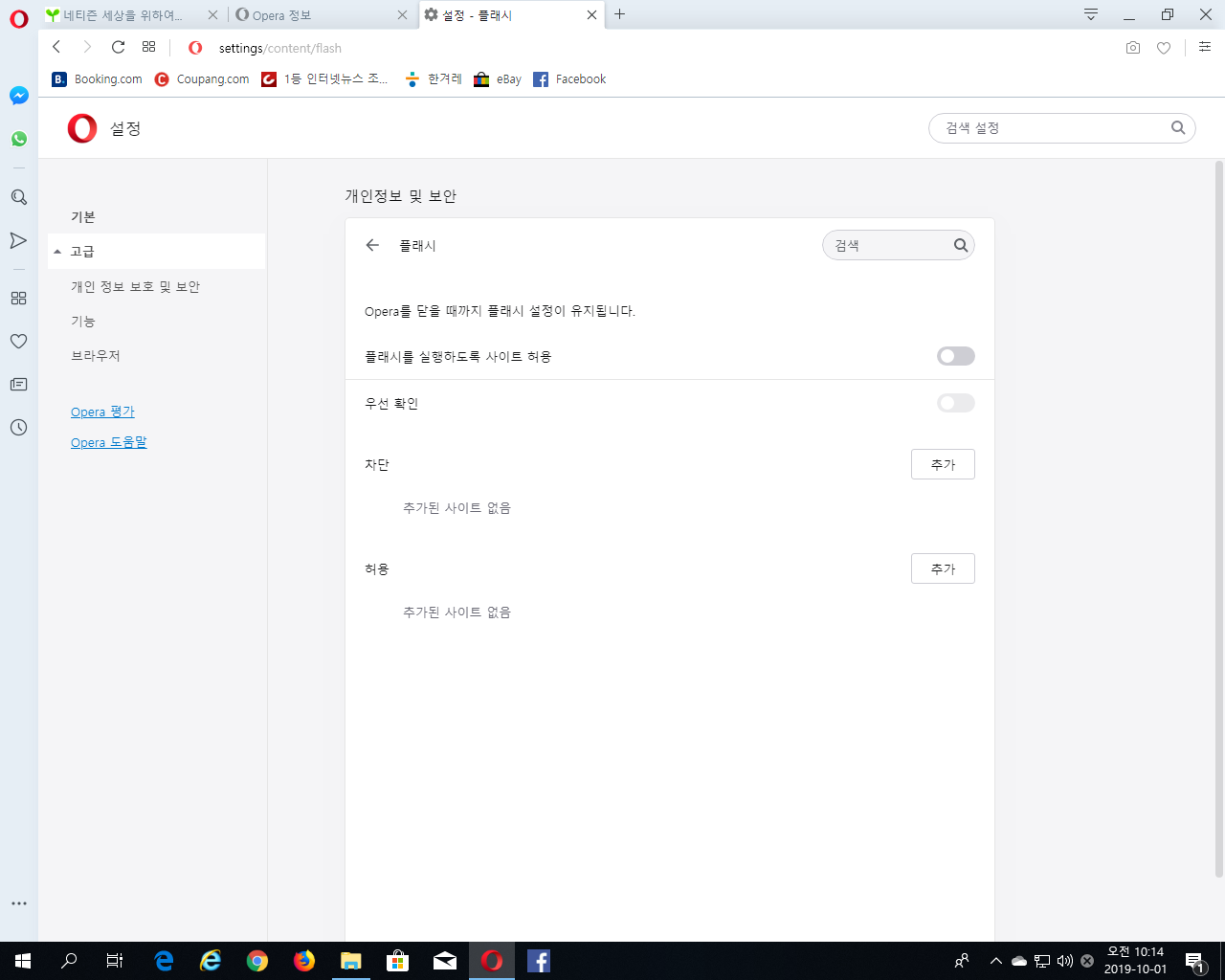Open history clock icon in sidebar
Viewport: 1225px width, 980px height.
tap(19, 428)
